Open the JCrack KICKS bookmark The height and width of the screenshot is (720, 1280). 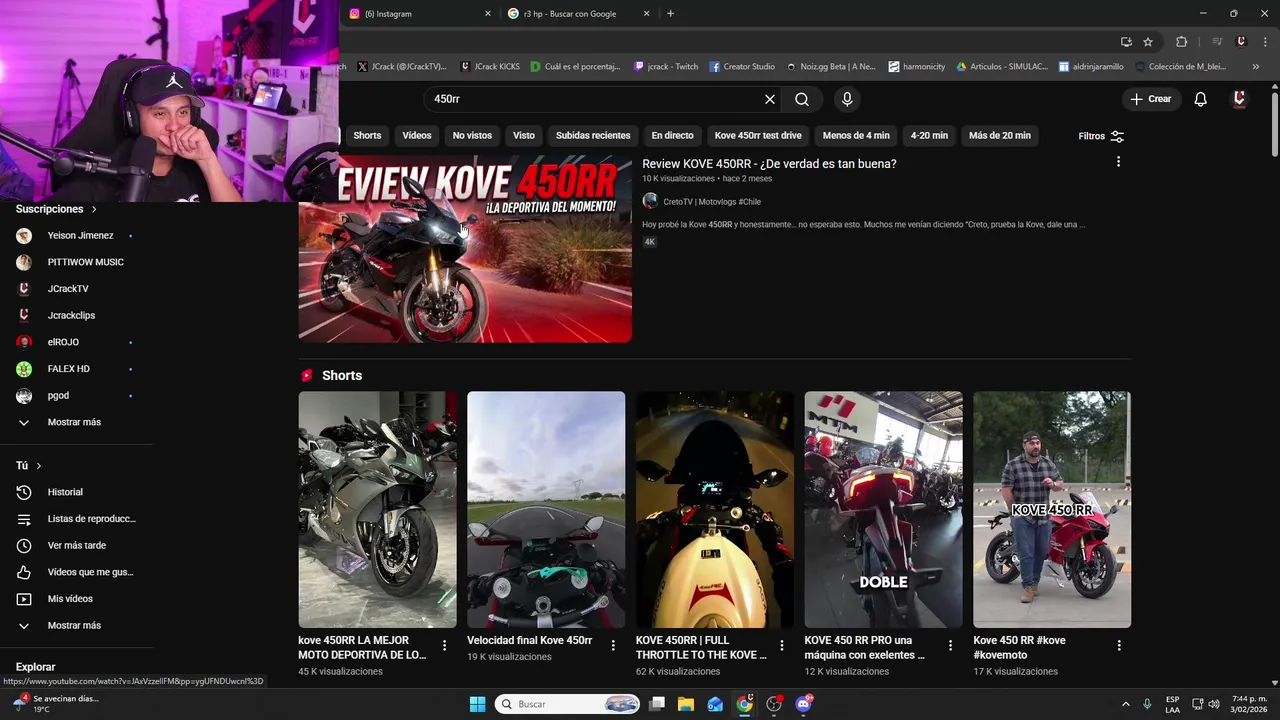coord(490,67)
